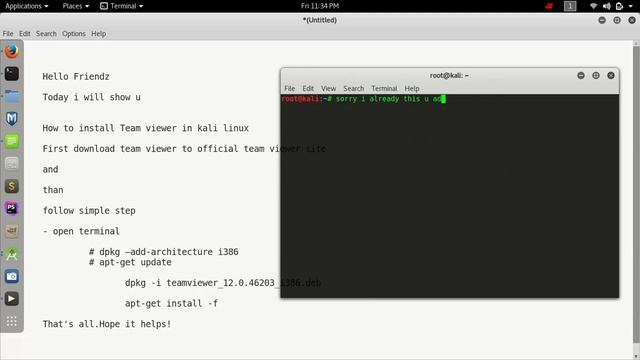Open the Places menu
Viewport: 640px width, 360px height.
[76, 6]
